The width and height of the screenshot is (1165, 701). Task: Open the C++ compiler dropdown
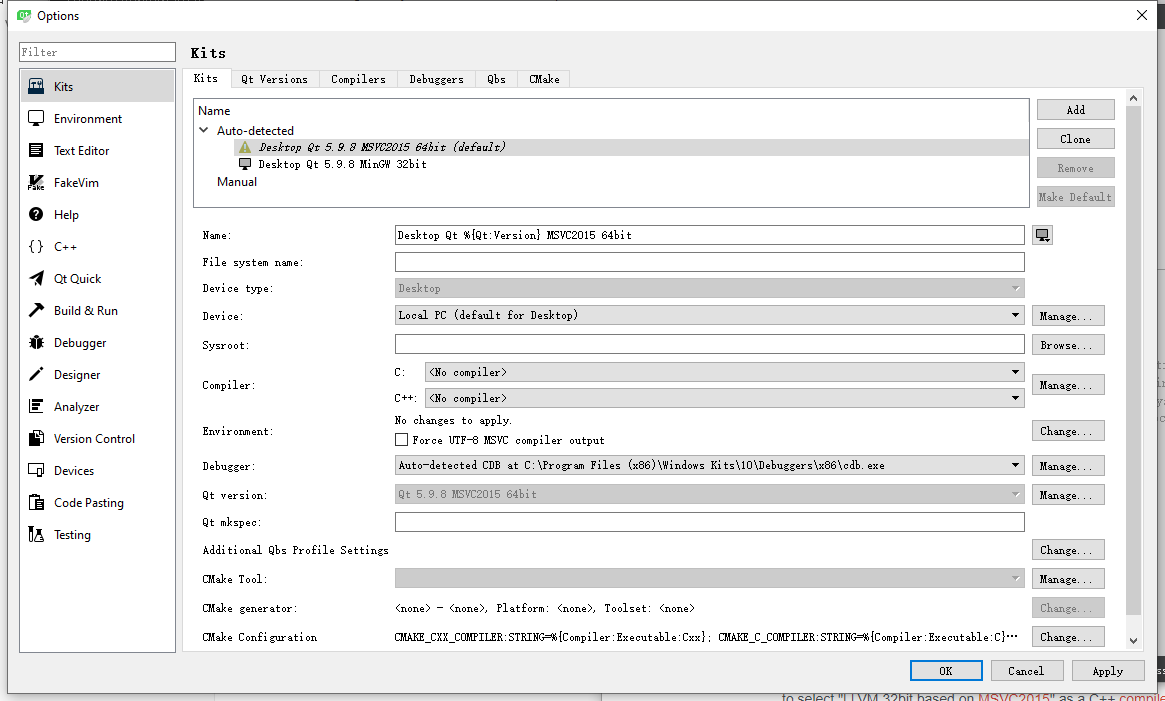pos(724,398)
